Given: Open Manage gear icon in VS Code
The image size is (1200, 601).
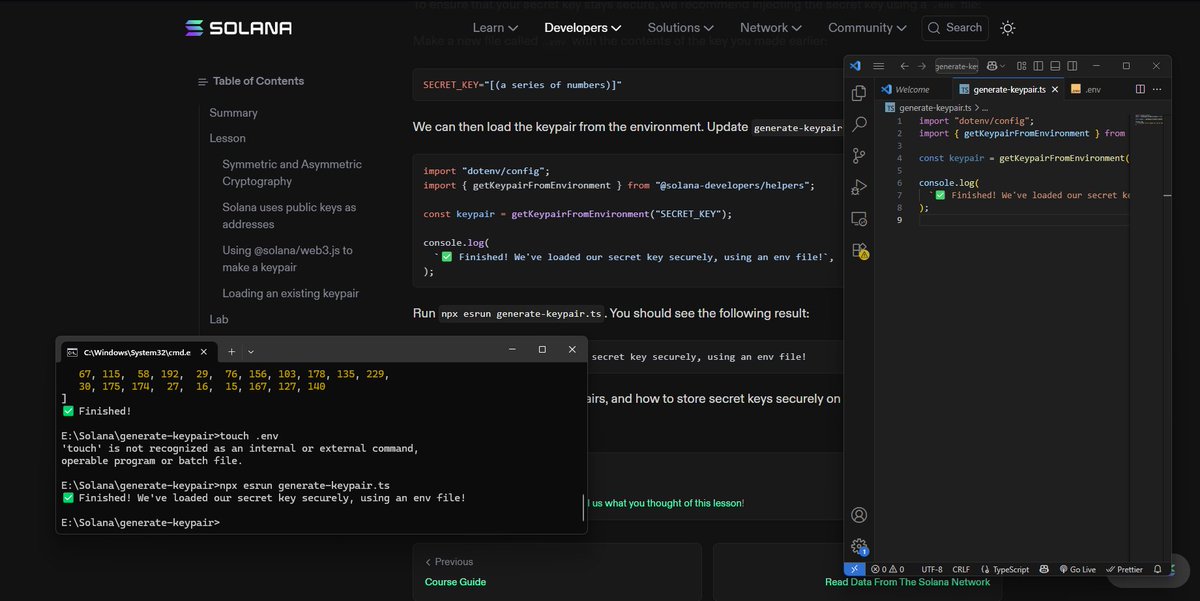Looking at the screenshot, I should click(859, 546).
